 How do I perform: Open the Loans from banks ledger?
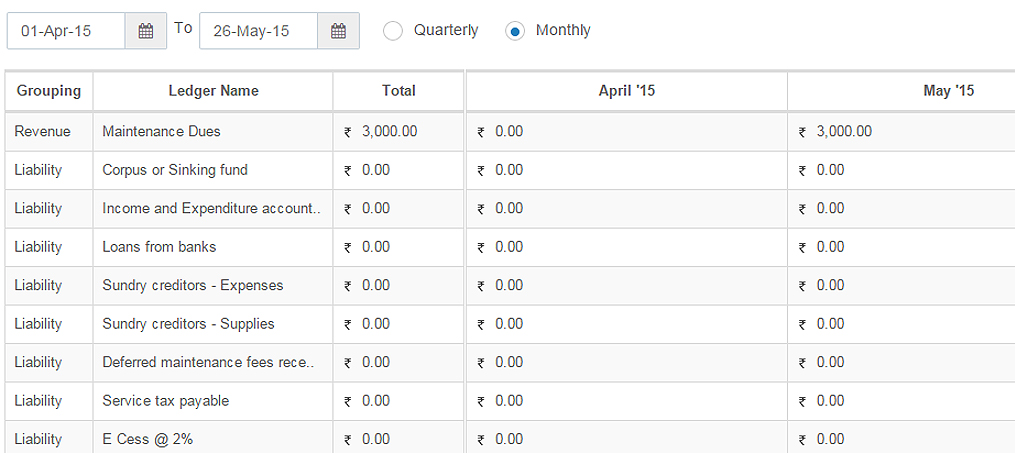click(159, 247)
